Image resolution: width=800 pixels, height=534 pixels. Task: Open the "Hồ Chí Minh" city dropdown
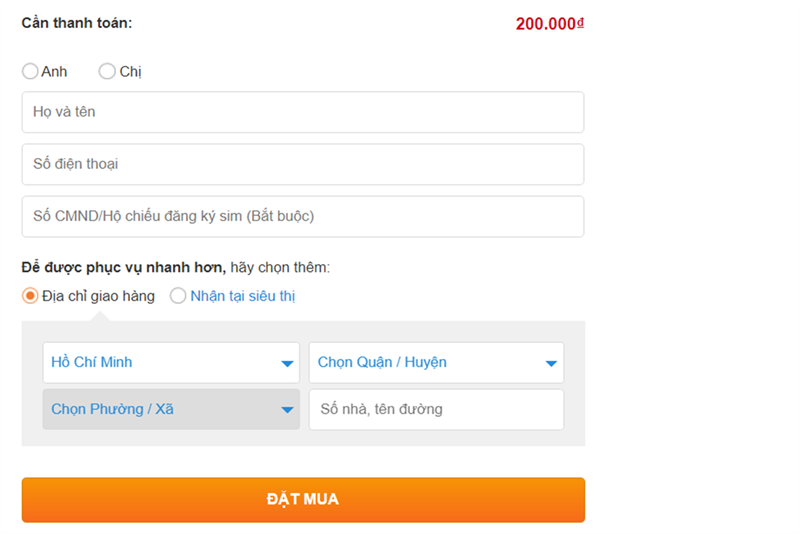click(x=160, y=362)
